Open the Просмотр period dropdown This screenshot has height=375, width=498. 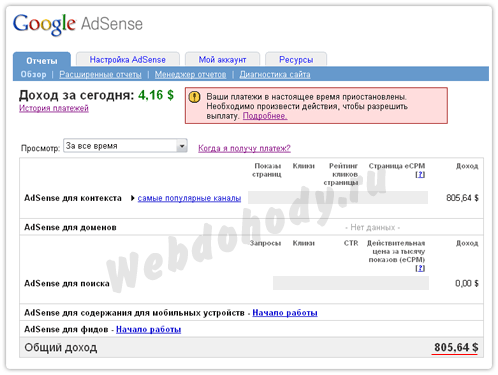(125, 146)
